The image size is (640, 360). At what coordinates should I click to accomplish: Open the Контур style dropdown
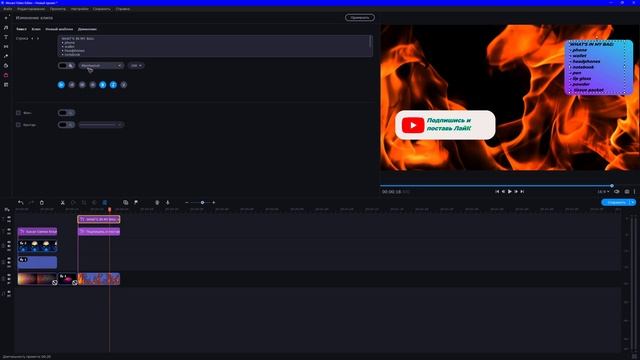(x=101, y=125)
